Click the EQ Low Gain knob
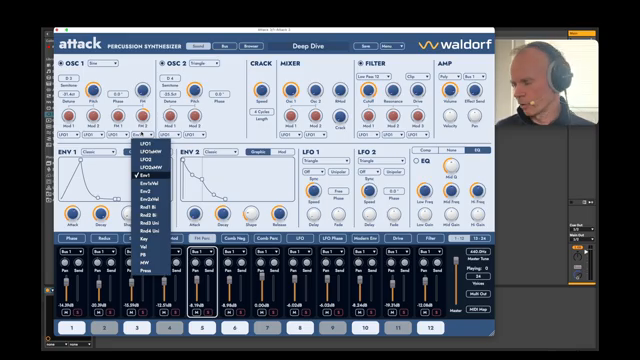 point(424,214)
